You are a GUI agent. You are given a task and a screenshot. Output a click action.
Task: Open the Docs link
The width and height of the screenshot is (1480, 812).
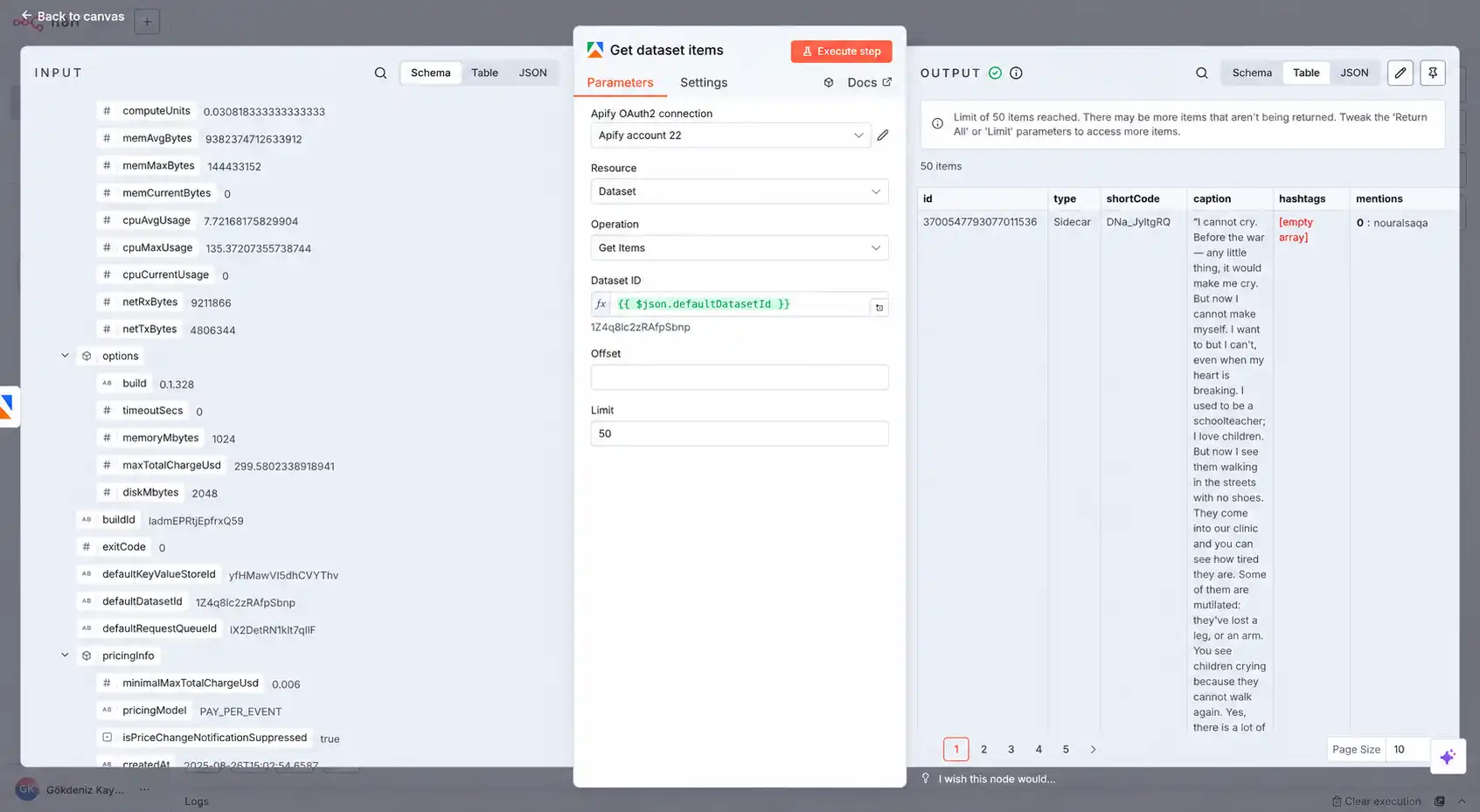tap(869, 83)
